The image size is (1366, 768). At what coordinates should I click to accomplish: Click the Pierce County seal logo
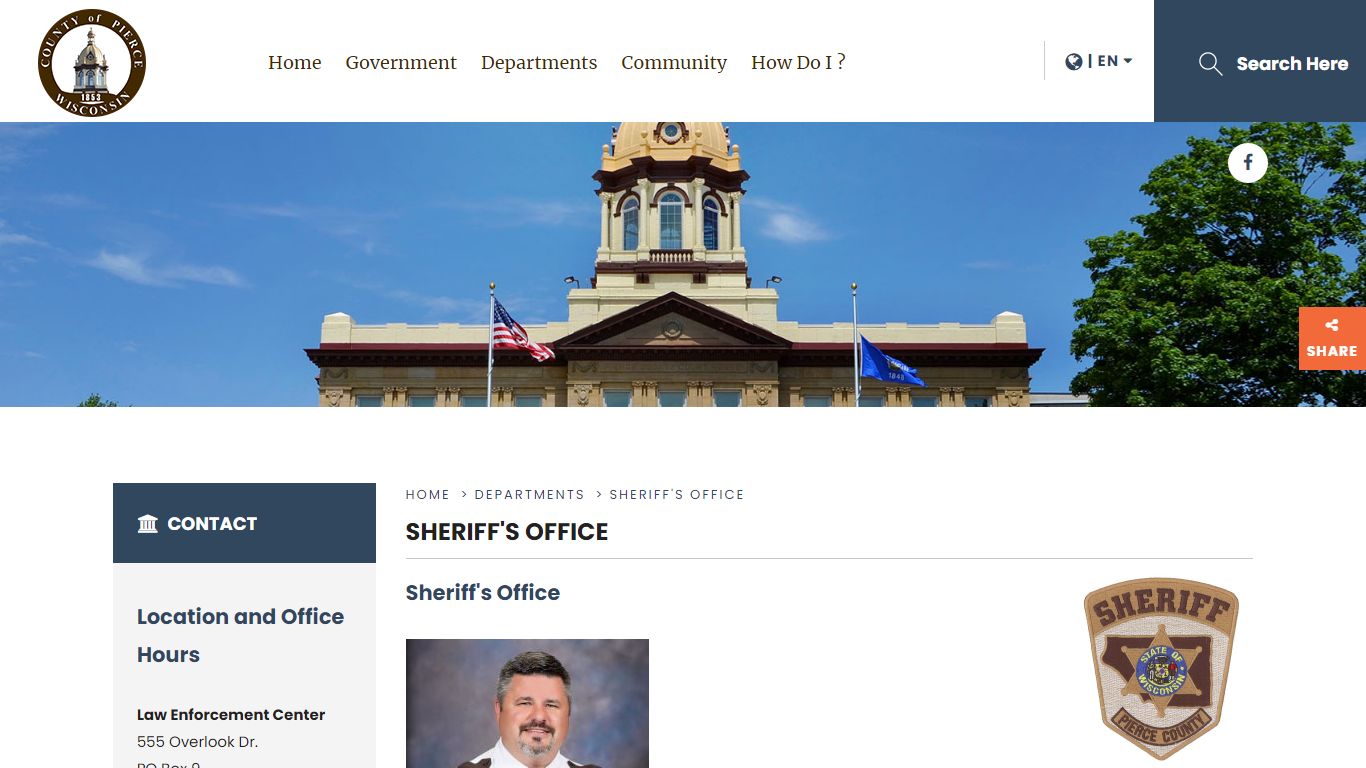[92, 63]
